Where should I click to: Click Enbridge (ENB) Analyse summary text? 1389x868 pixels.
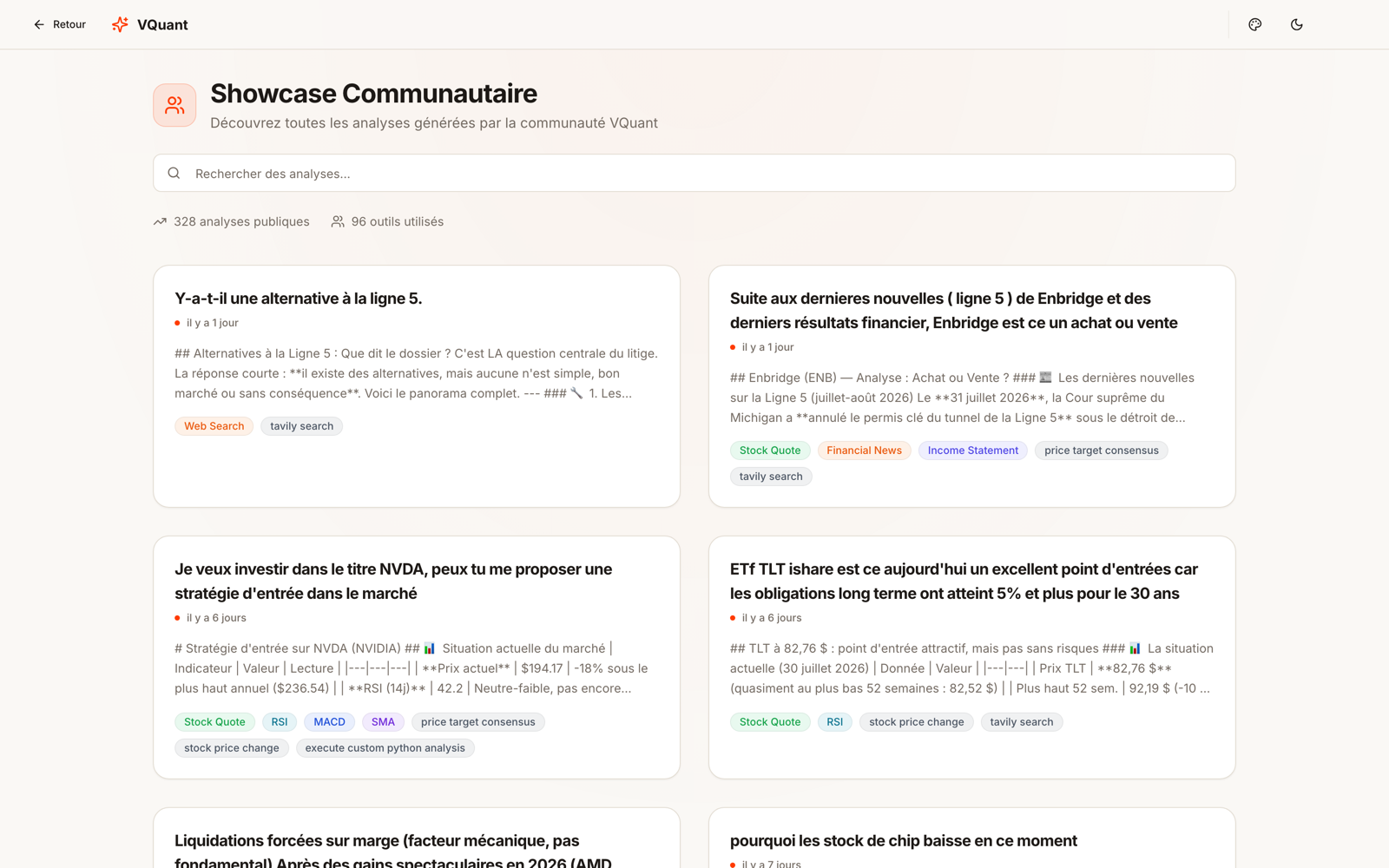[964, 398]
